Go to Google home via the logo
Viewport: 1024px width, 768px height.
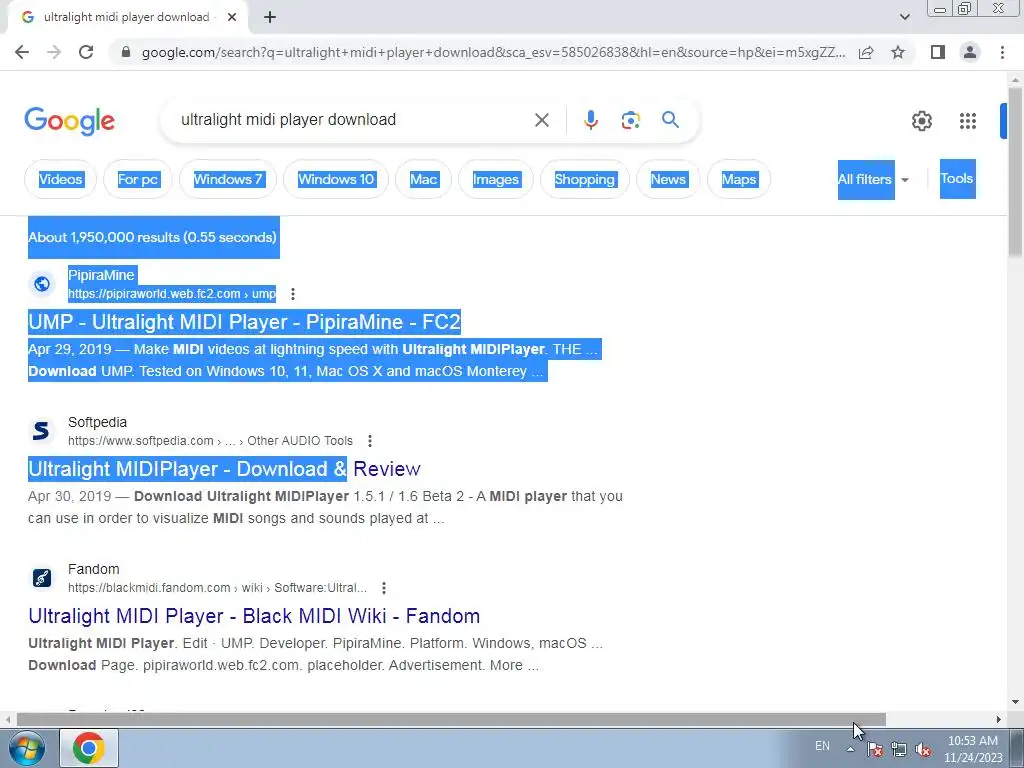(70, 121)
